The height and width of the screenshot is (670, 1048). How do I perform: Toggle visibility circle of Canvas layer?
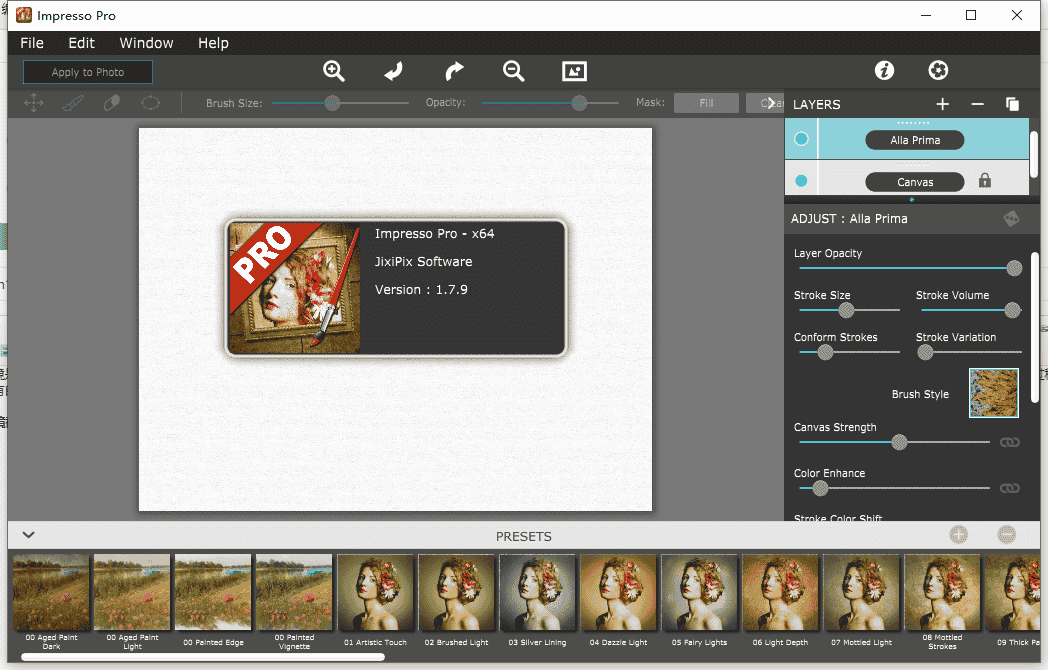coord(801,181)
